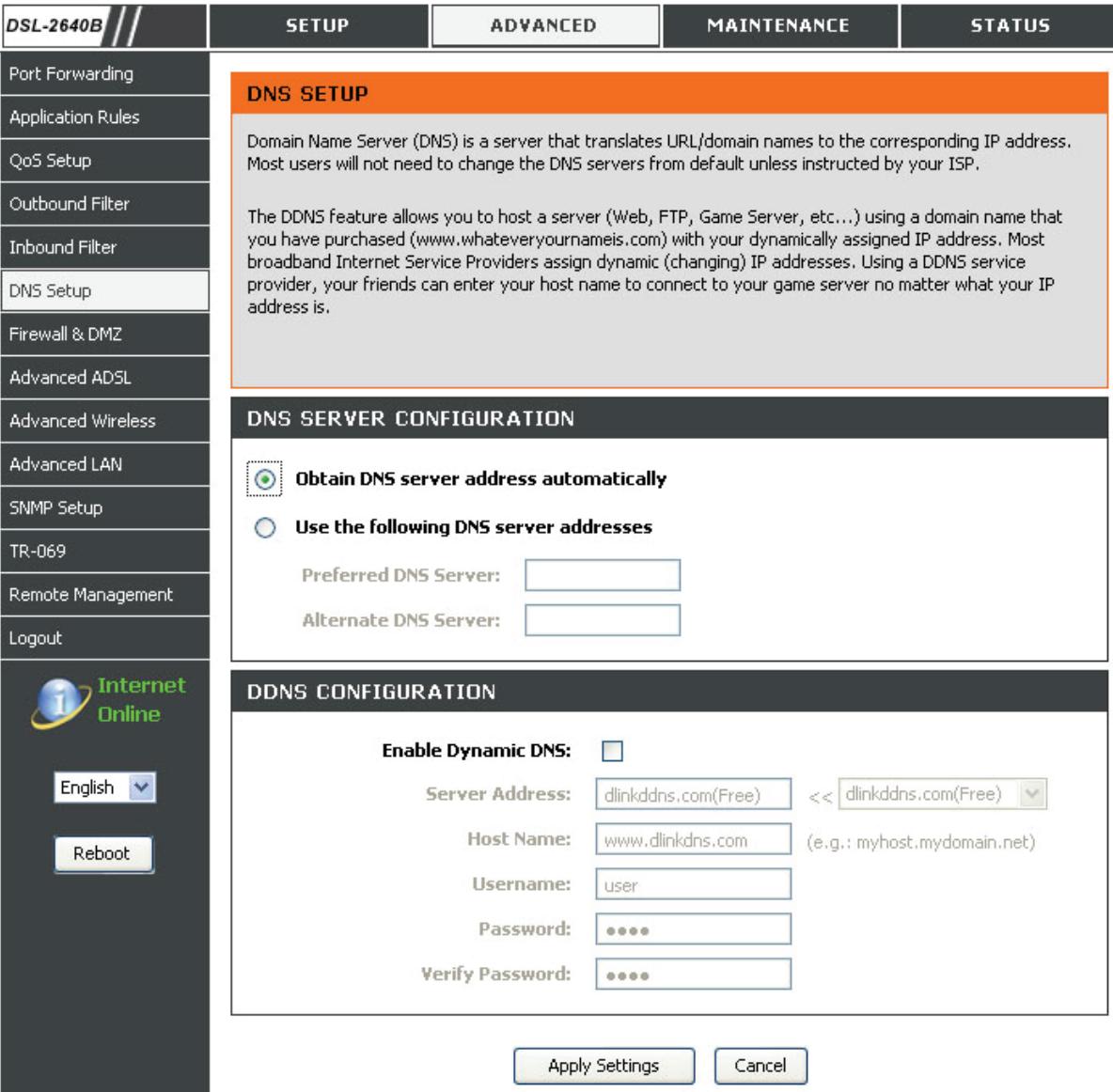This screenshot has width=1113, height=1092.
Task: Select 'Use the following DNS server addresses'
Action: tap(266, 526)
